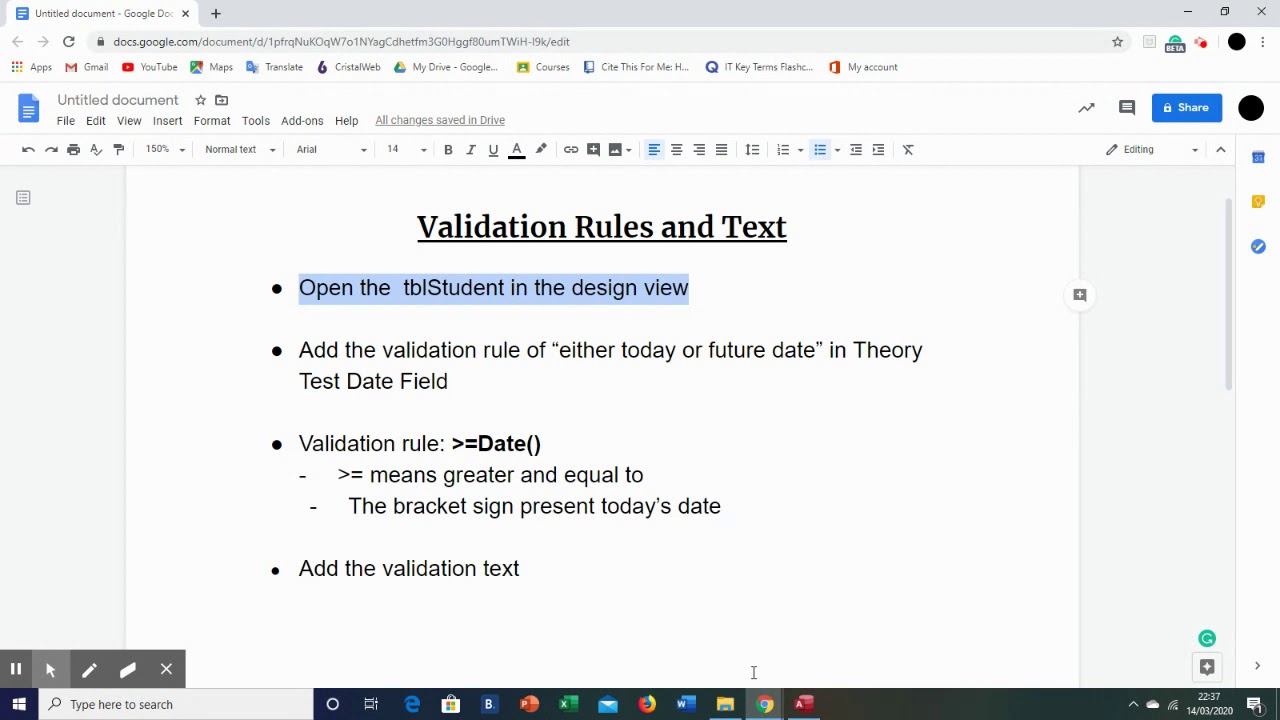1280x720 pixels.
Task: Open the File menu
Action: [66, 121]
